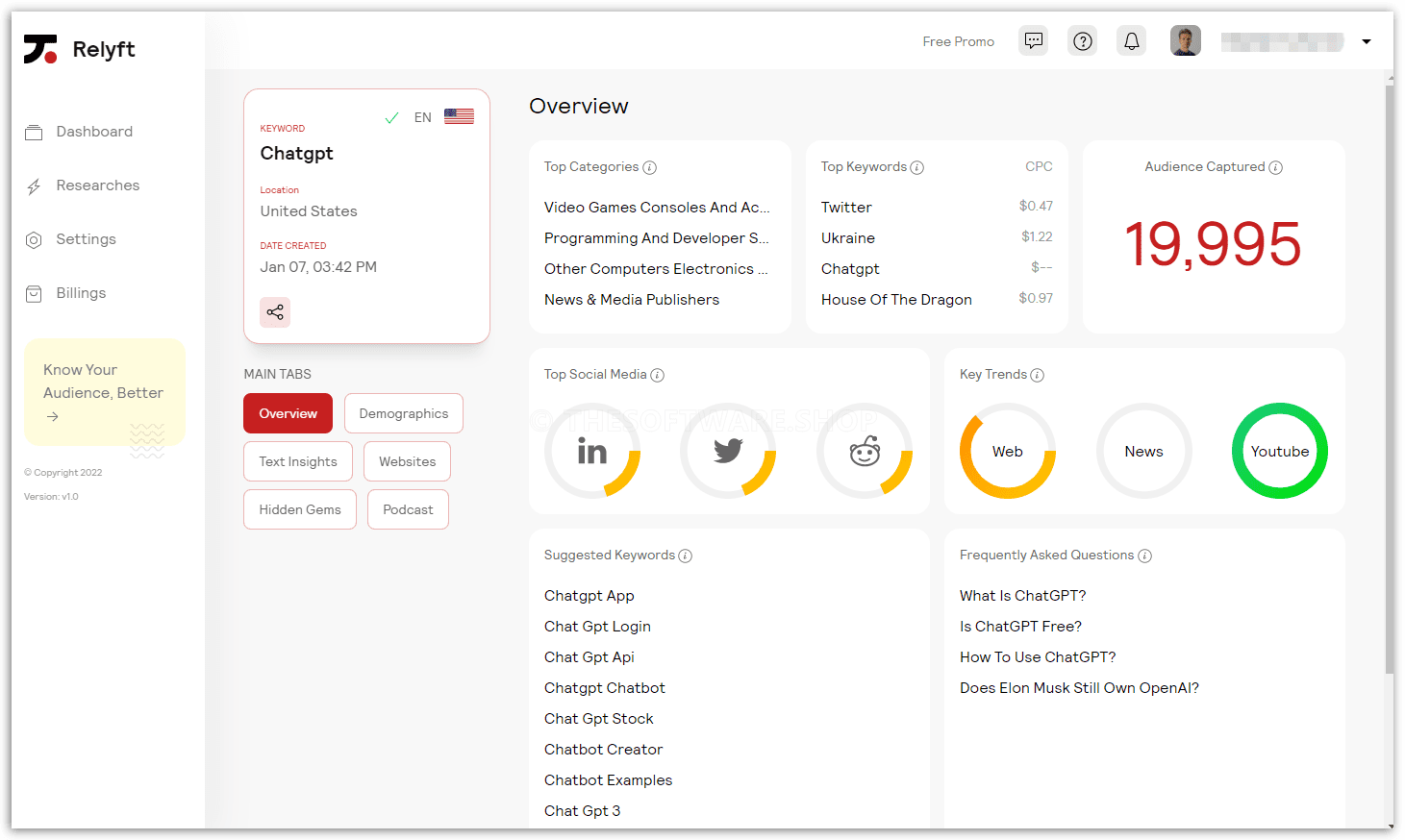
Task: Click the Billings bag icon
Action: (x=34, y=294)
